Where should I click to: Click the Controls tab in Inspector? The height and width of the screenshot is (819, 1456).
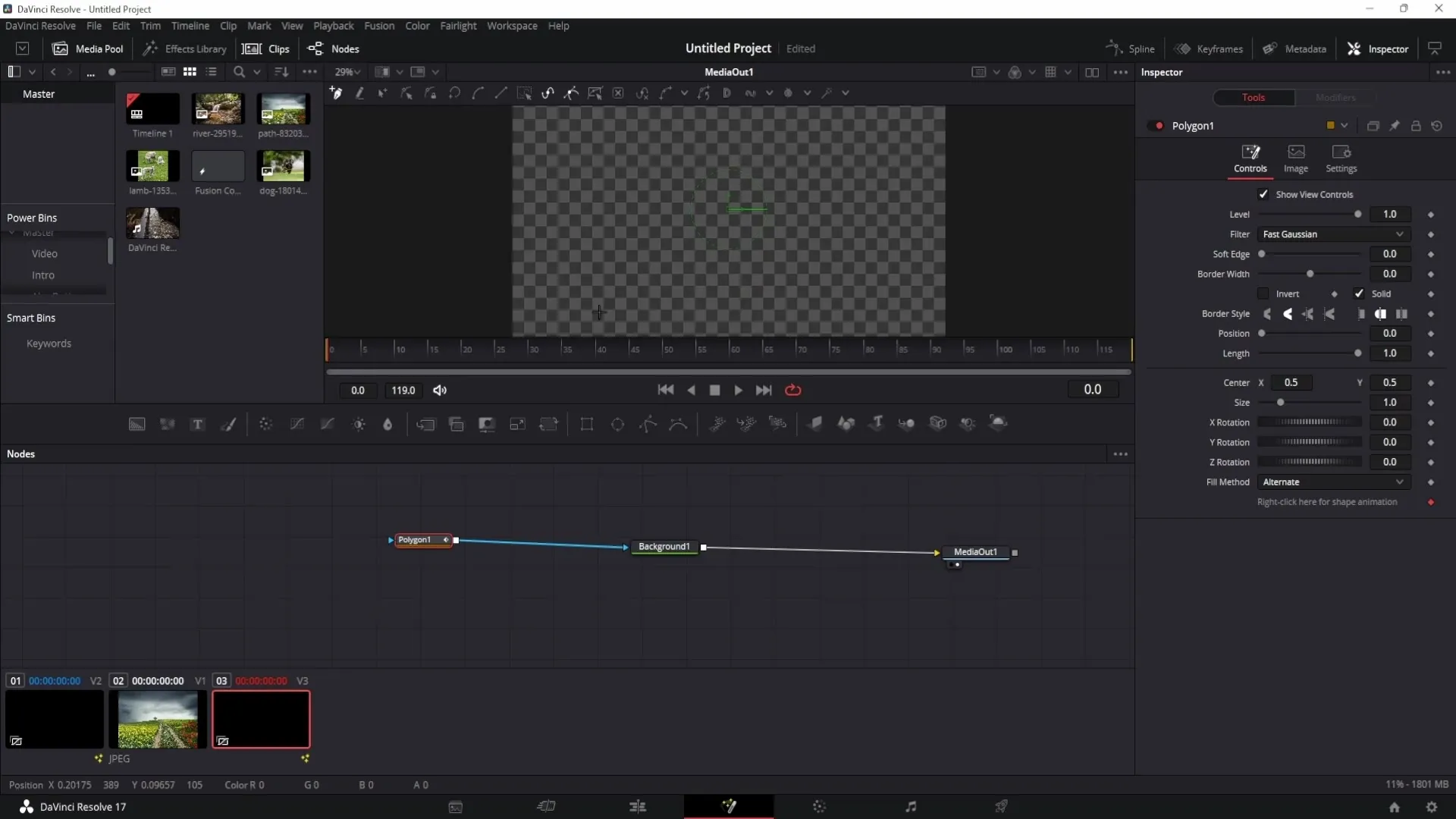[1251, 158]
